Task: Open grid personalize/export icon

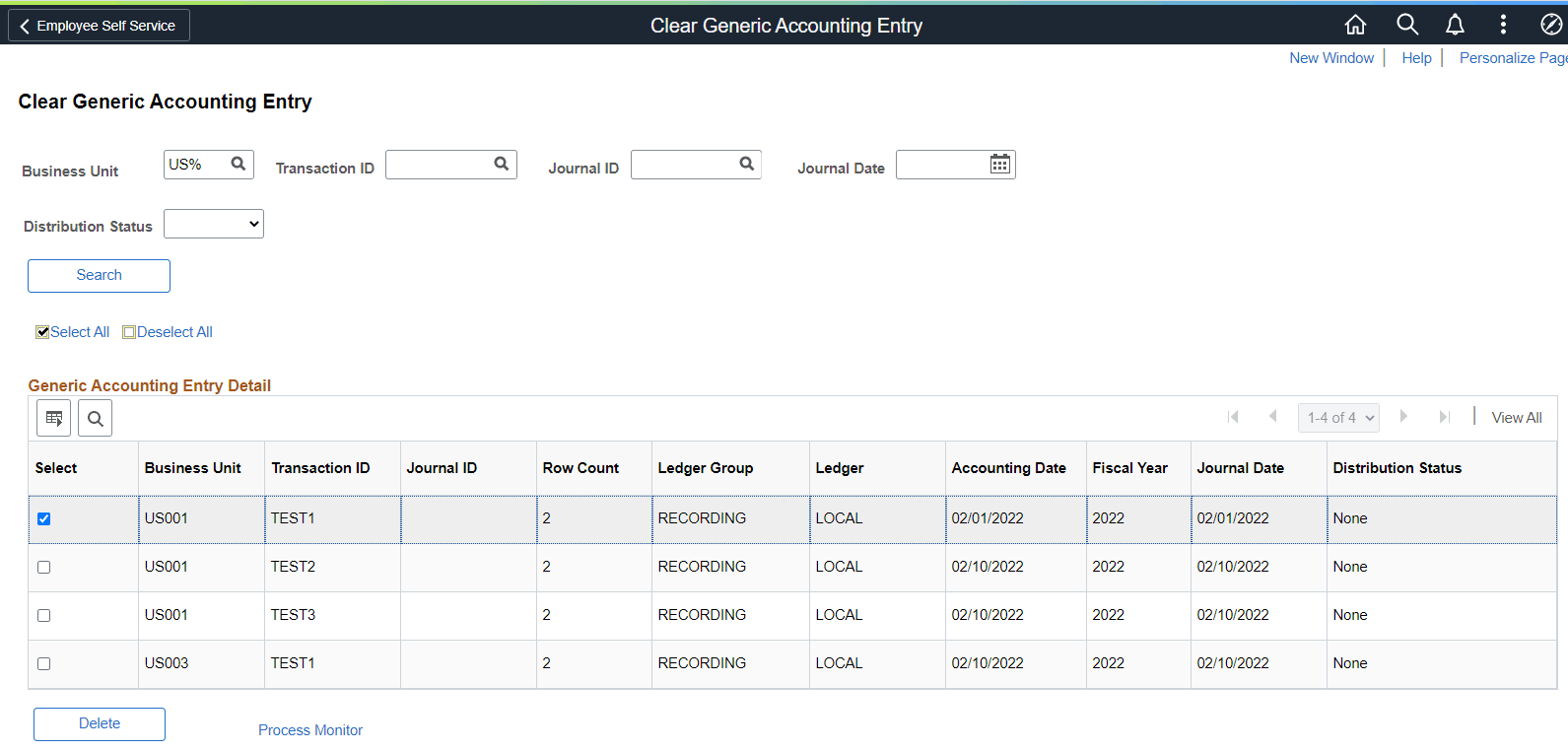Action: (54, 418)
